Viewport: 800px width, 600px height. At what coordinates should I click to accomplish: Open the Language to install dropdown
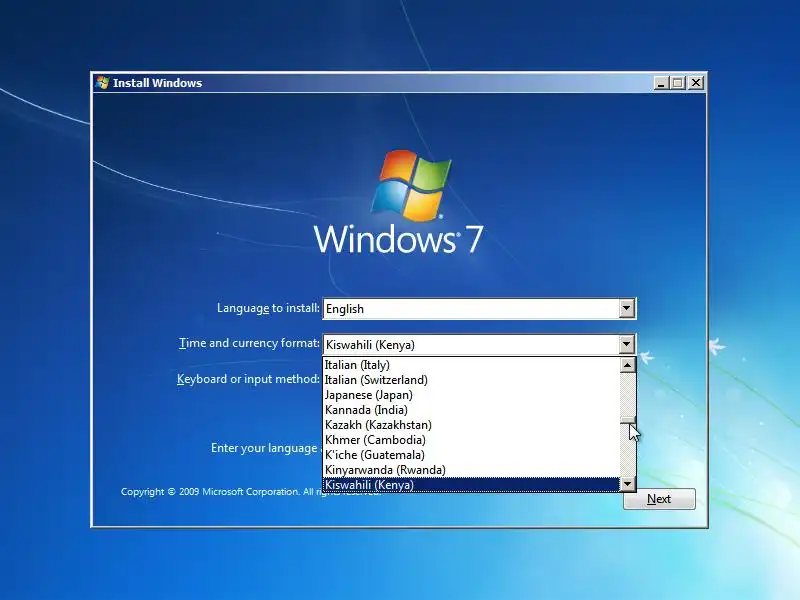627,308
